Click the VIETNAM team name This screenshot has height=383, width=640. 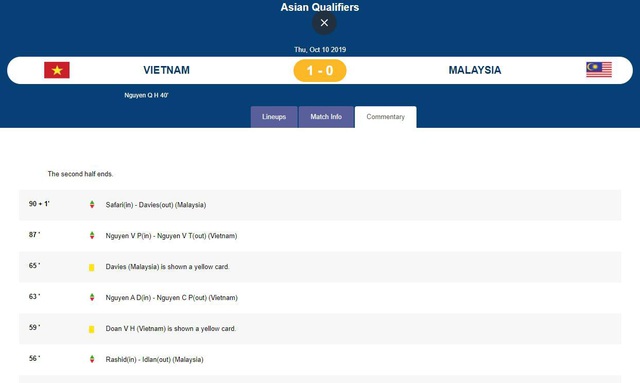(167, 70)
